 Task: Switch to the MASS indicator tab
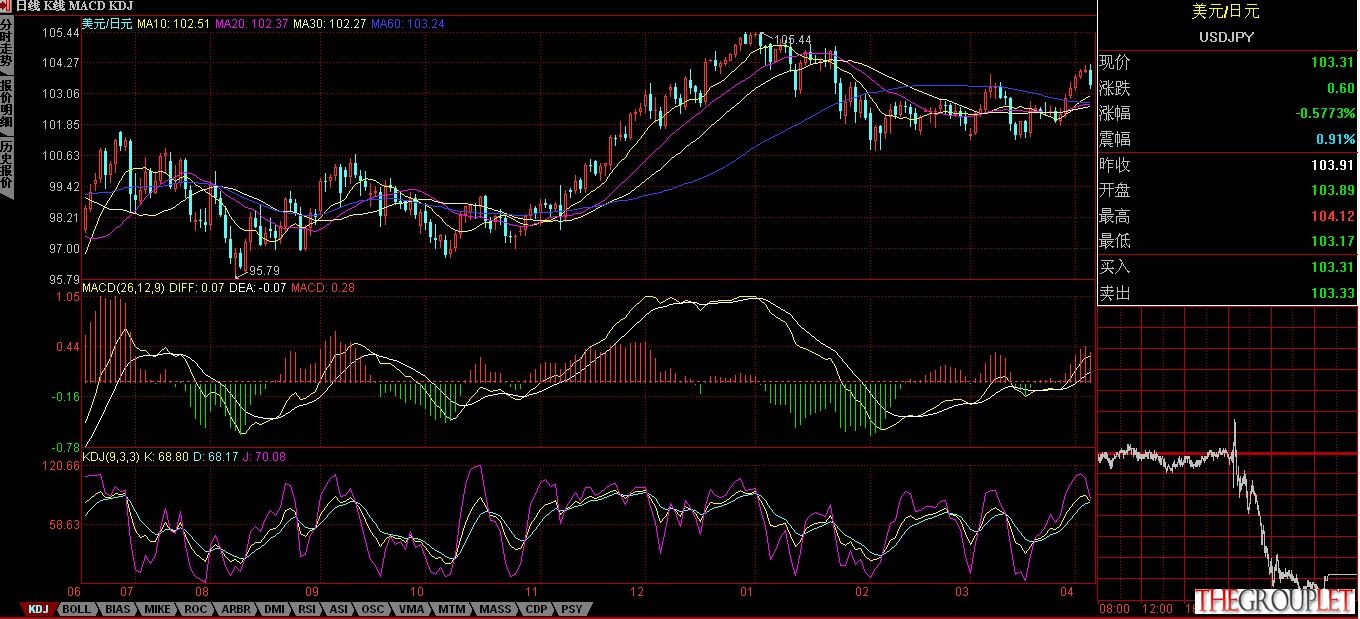[x=495, y=609]
